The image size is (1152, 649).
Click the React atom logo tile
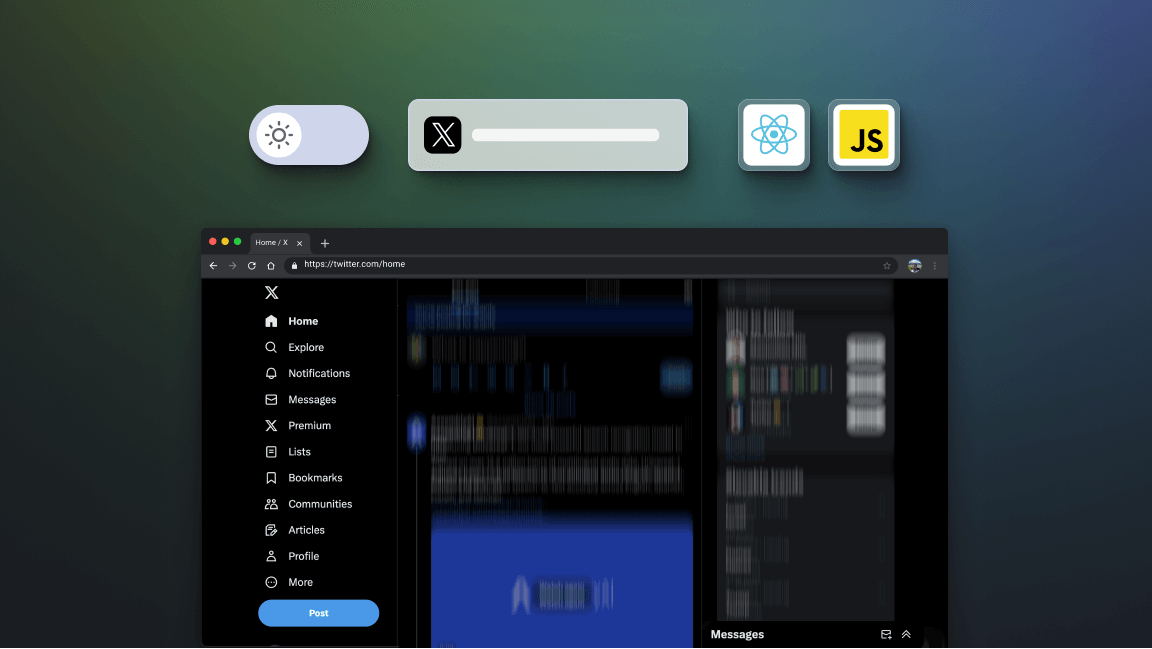tap(774, 135)
